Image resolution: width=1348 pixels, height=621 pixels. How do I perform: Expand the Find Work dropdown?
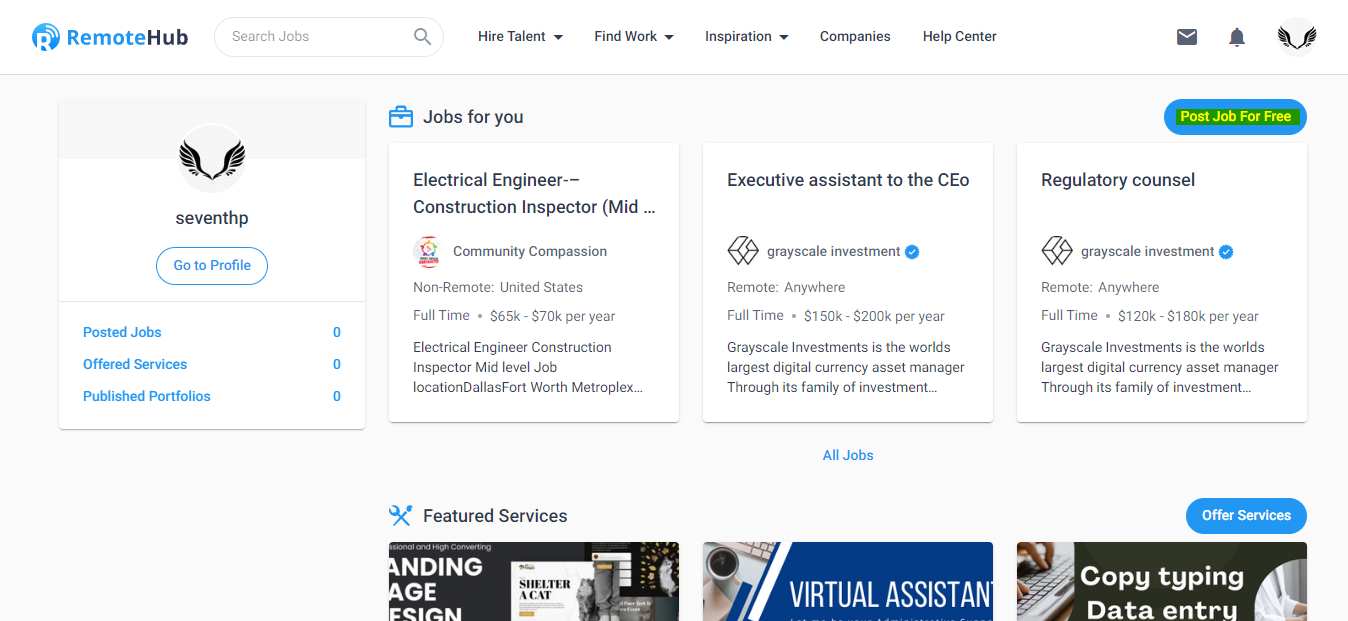[x=634, y=37]
